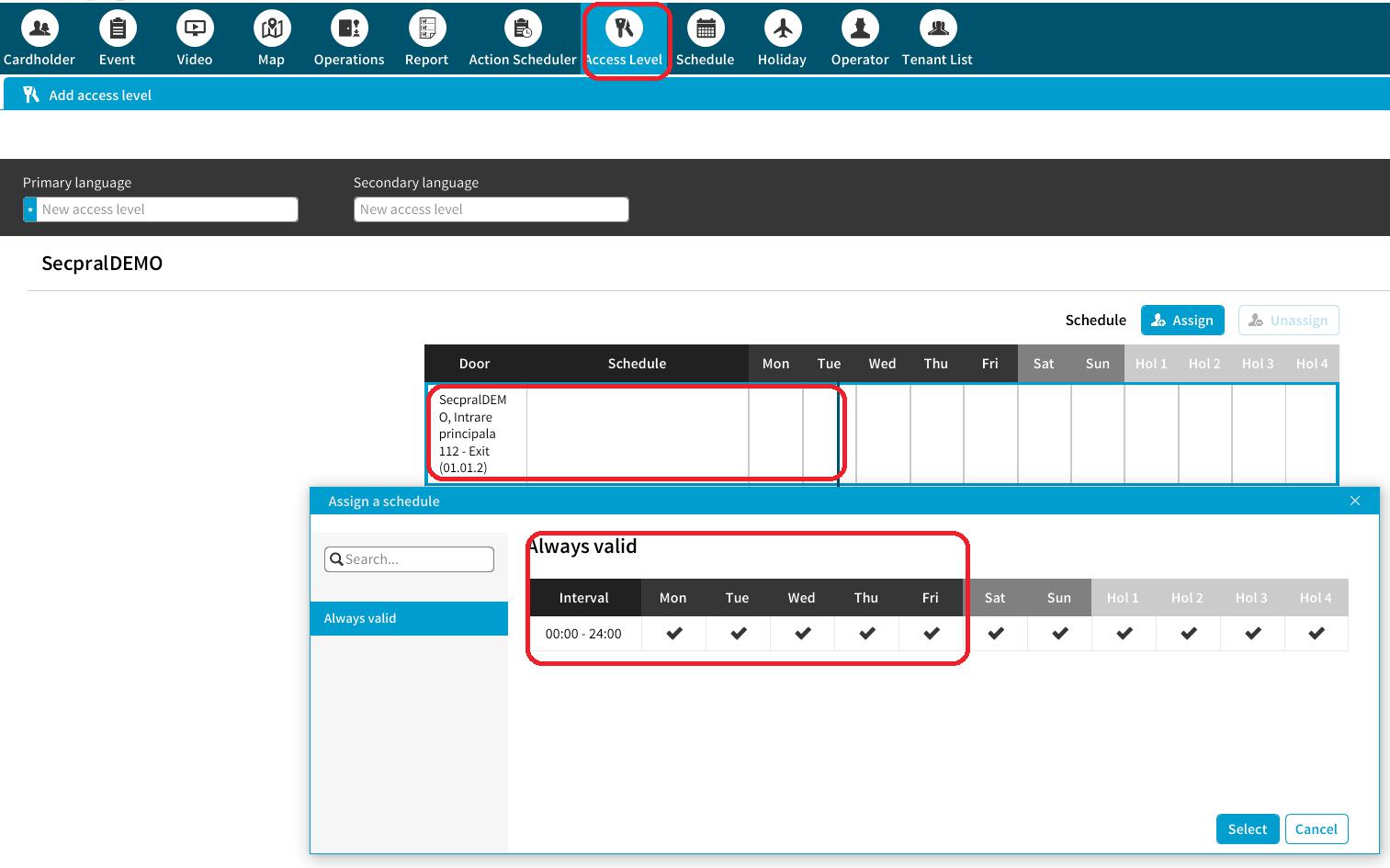Switch to the Schedule menu item

(705, 39)
